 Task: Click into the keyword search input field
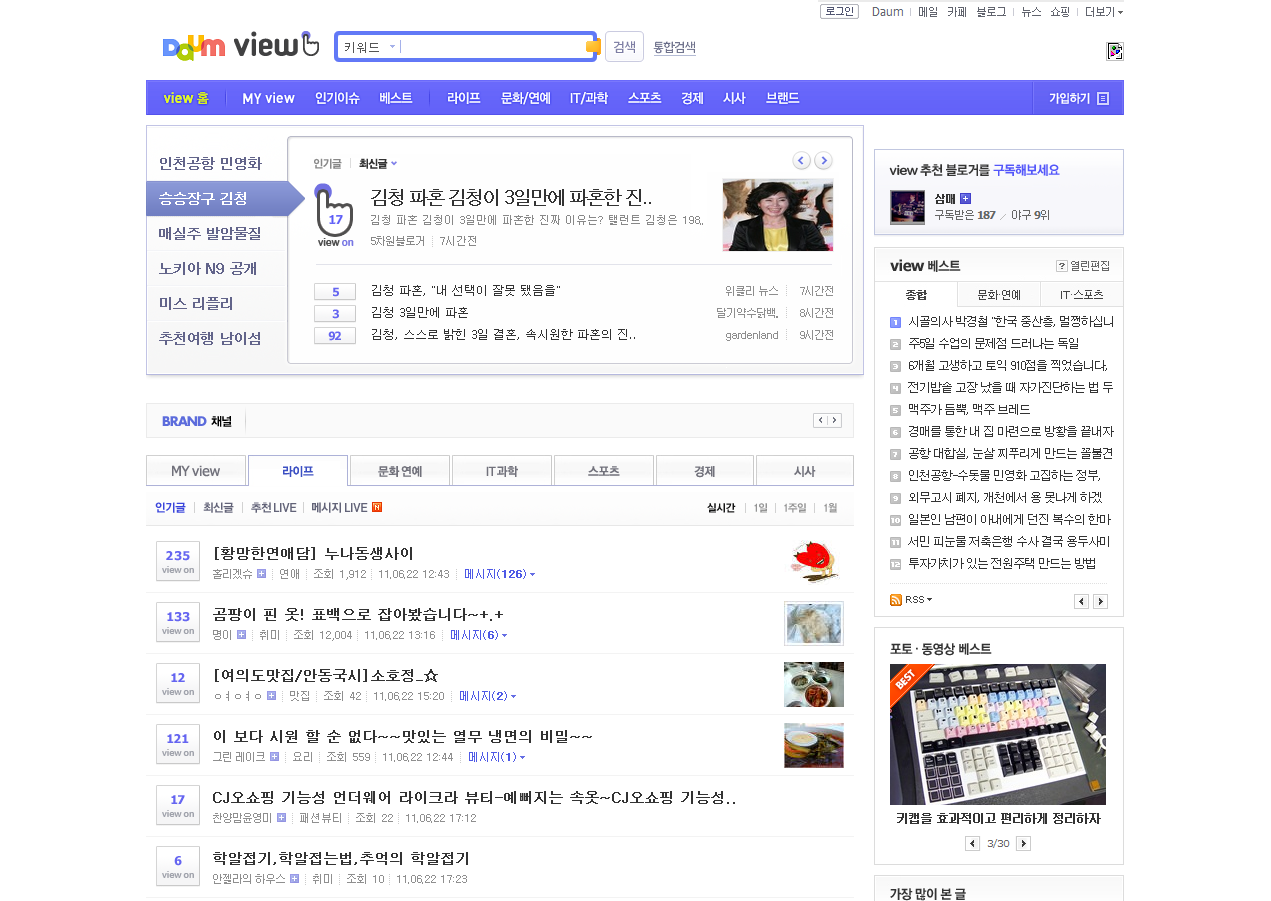(492, 47)
